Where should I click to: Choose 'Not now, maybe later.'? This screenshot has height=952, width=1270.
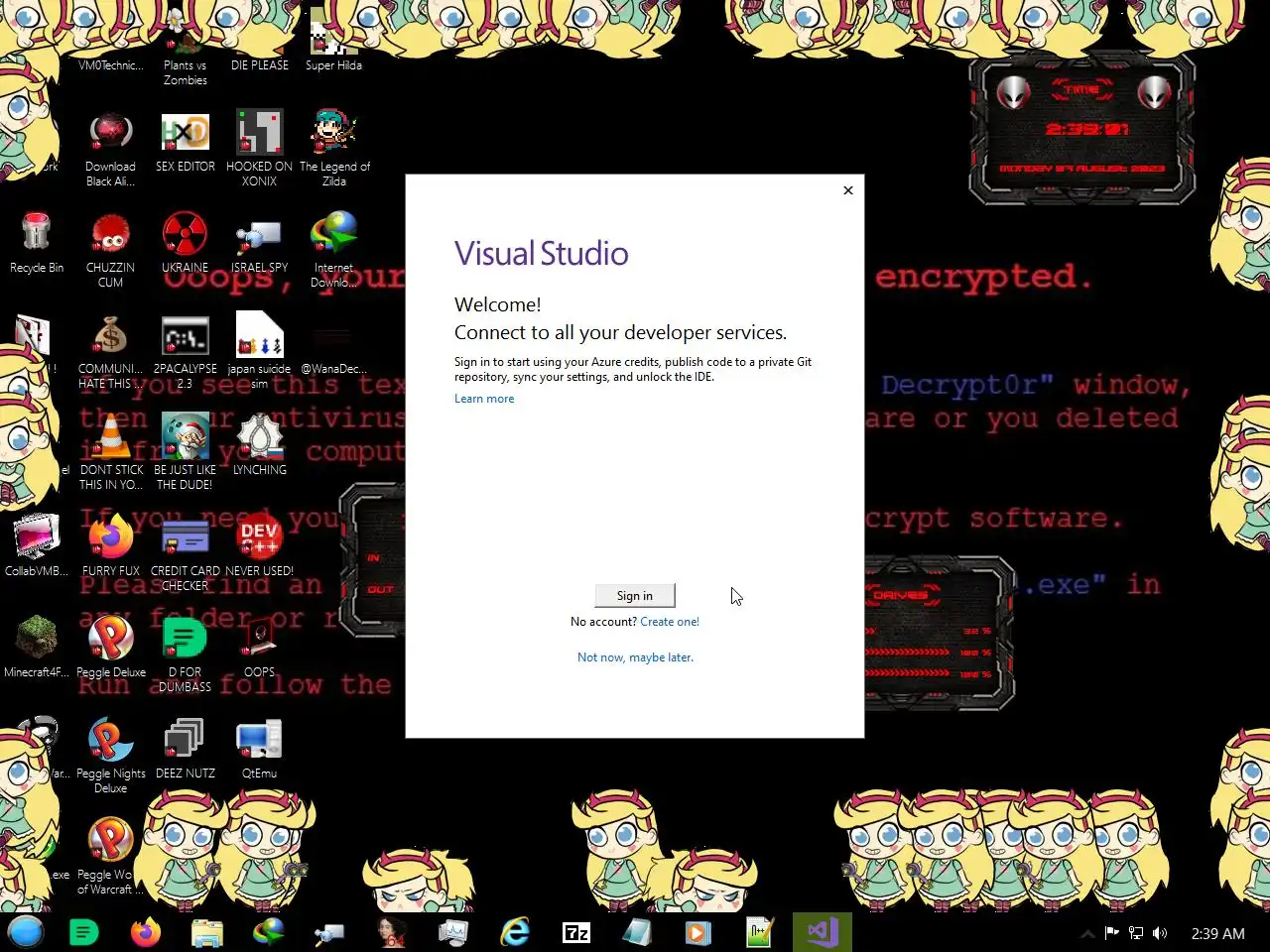pos(635,657)
